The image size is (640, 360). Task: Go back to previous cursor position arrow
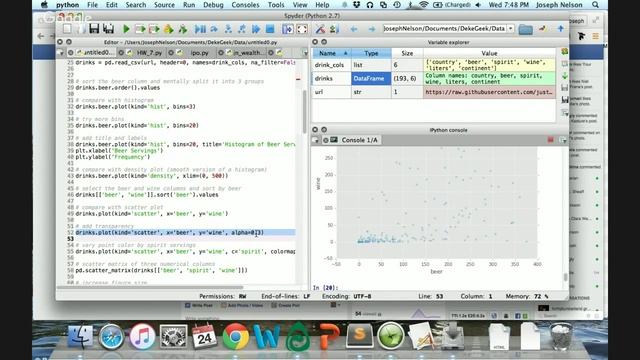tap(354, 29)
